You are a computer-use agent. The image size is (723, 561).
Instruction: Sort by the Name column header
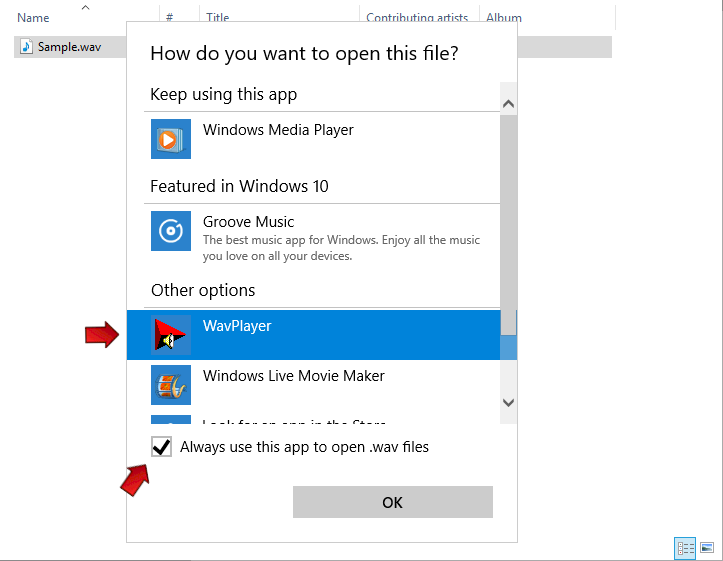tap(33, 18)
